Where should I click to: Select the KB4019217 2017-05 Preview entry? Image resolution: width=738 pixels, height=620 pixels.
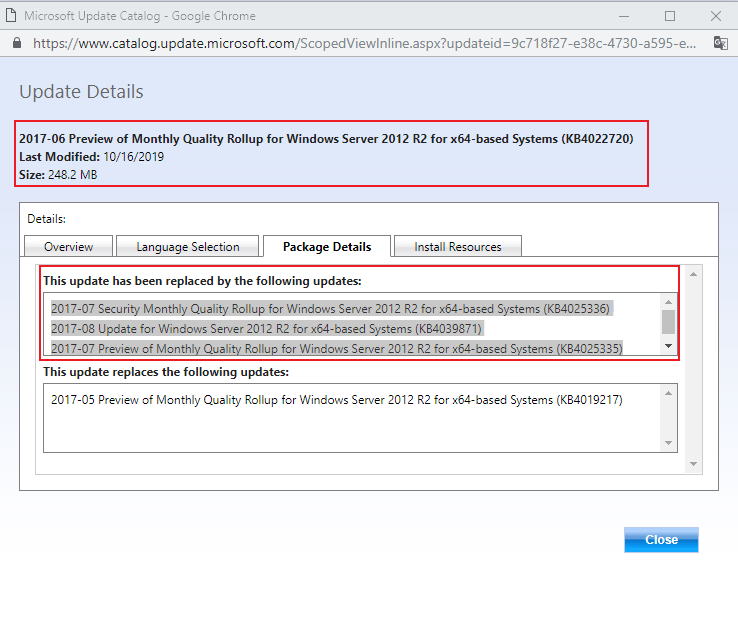pos(337,400)
